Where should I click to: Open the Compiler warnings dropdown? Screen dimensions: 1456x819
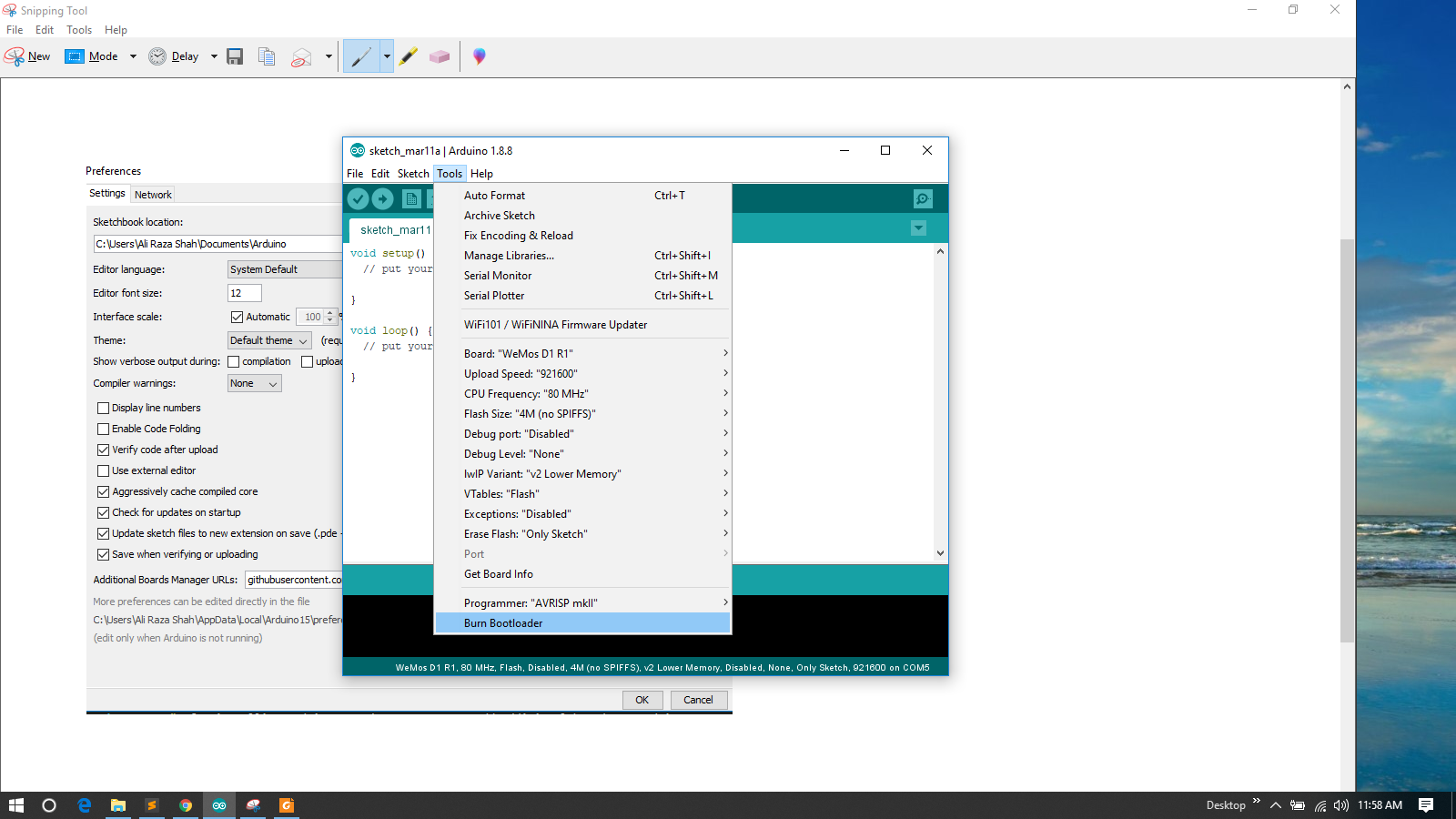[255, 384]
